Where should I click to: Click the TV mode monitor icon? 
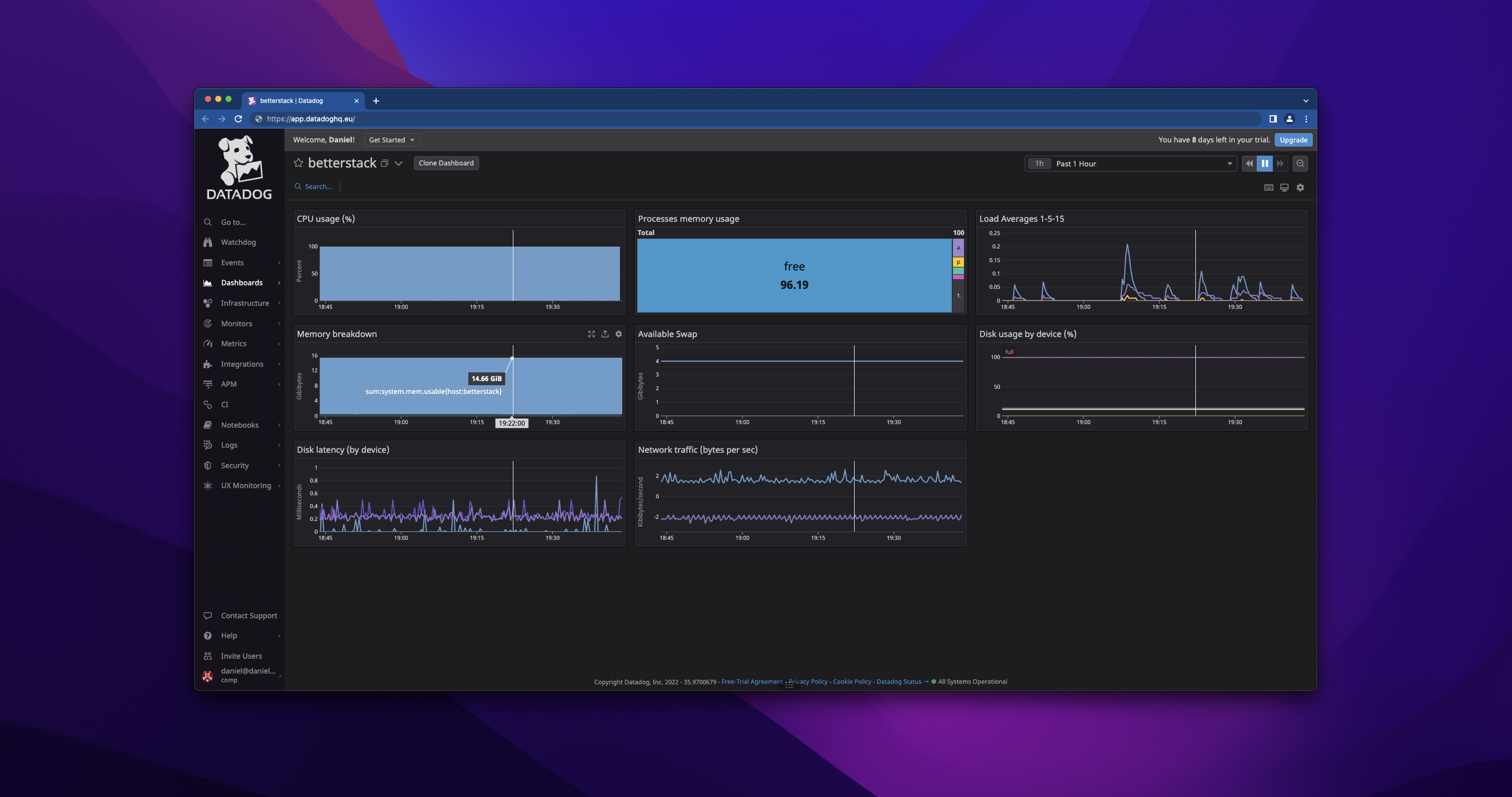point(1284,187)
